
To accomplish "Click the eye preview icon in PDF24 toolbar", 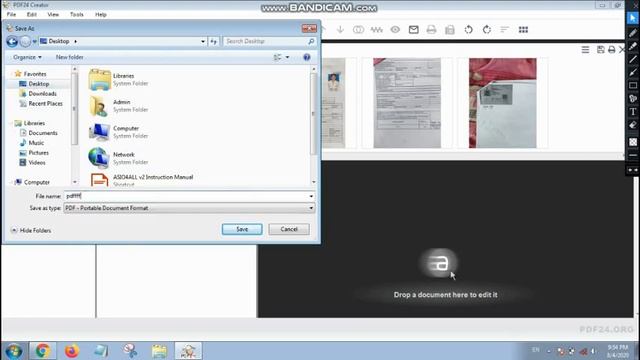I will (395, 29).
